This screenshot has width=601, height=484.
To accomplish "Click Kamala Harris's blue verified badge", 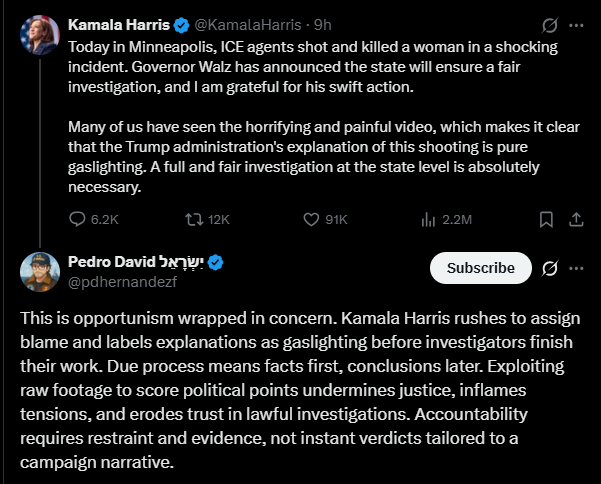I will pos(183,25).
